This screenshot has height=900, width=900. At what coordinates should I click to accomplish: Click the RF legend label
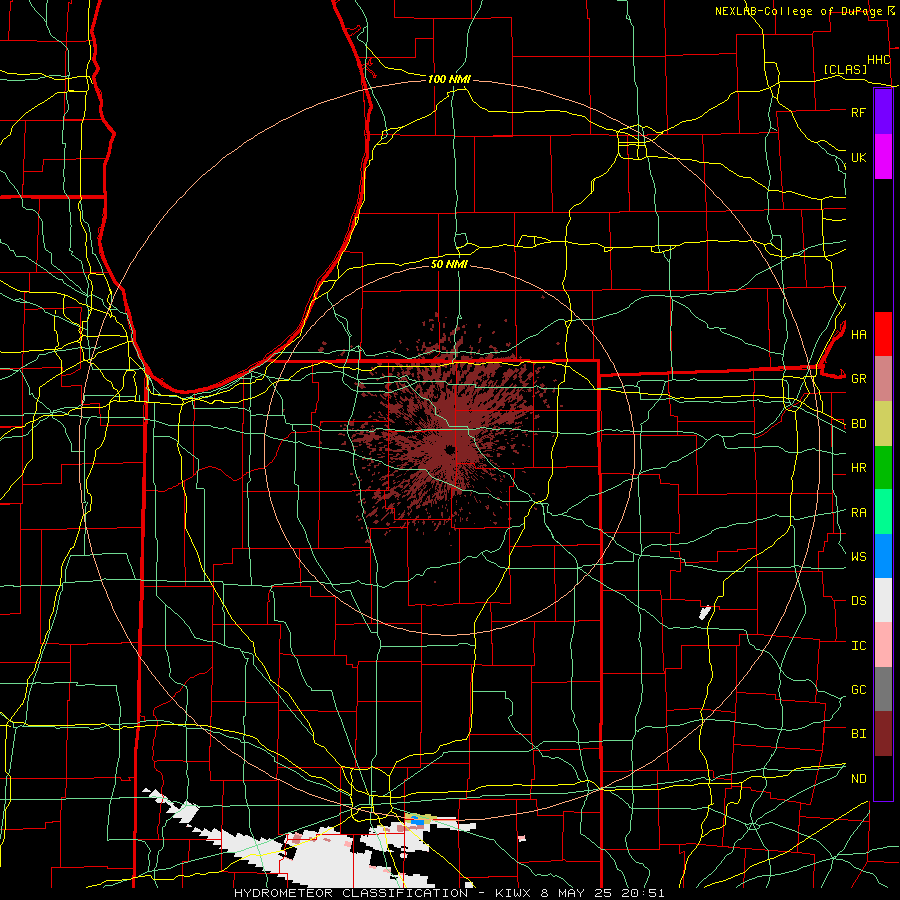(858, 112)
